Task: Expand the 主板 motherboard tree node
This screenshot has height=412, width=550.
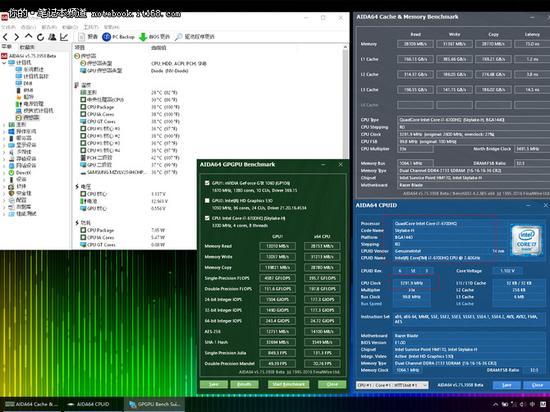Action: [4, 124]
